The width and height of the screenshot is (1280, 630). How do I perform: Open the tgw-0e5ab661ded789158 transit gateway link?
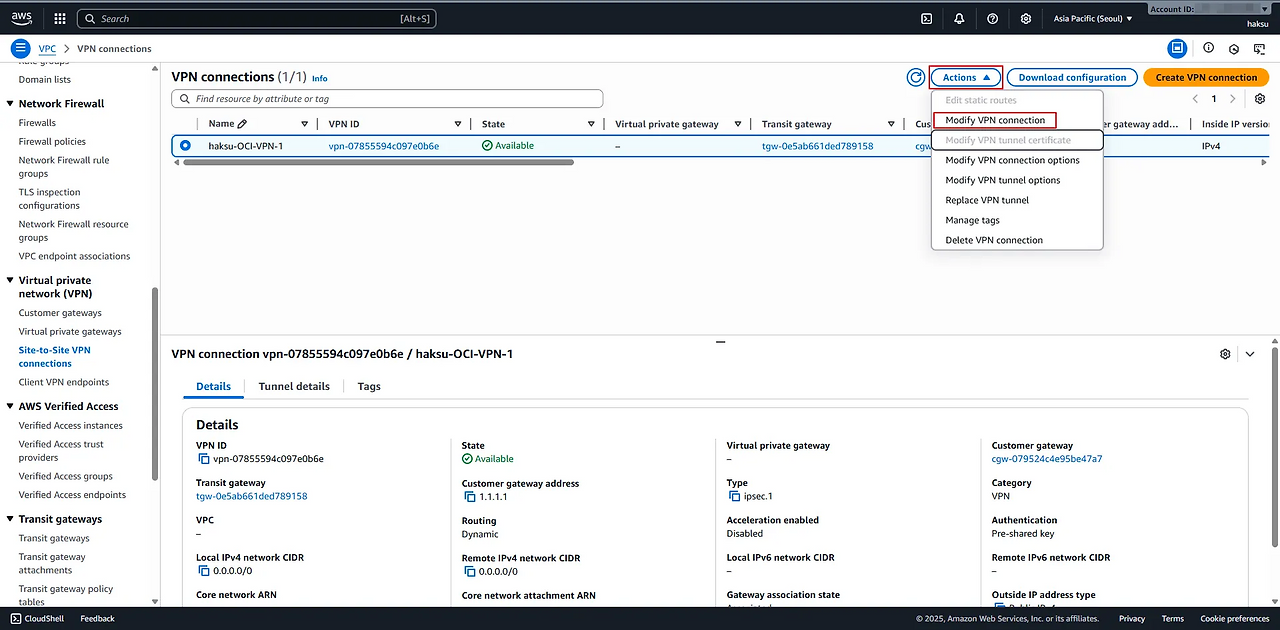click(817, 146)
